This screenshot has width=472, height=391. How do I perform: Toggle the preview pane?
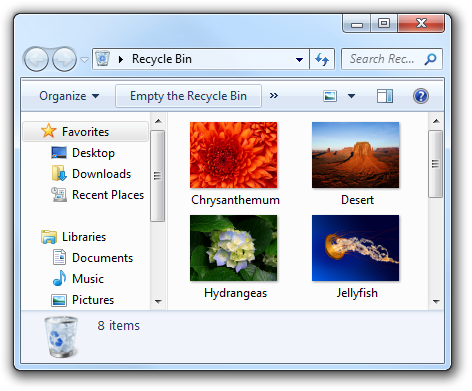tap(385, 96)
